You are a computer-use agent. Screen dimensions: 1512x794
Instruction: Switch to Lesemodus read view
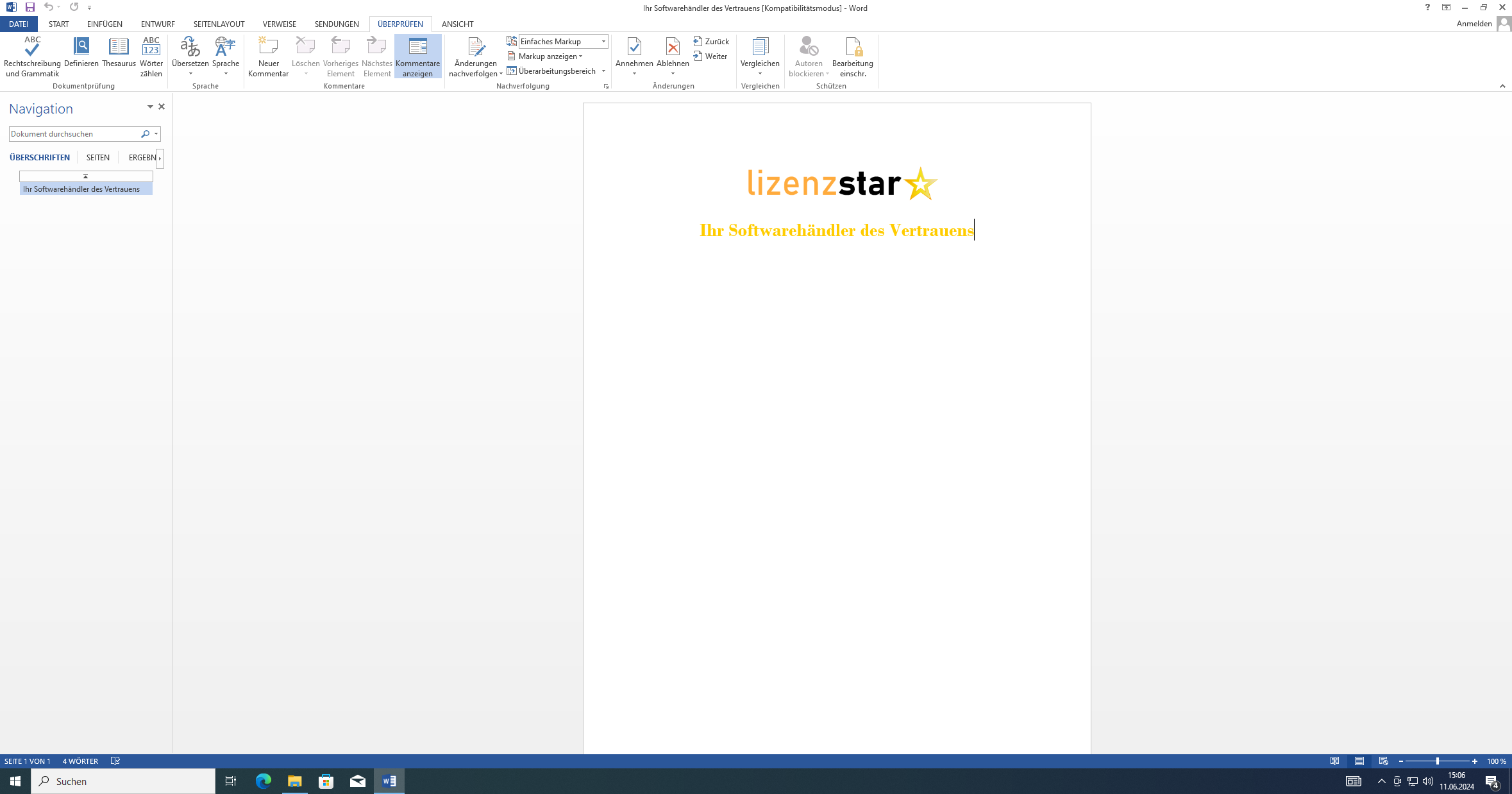1334,761
